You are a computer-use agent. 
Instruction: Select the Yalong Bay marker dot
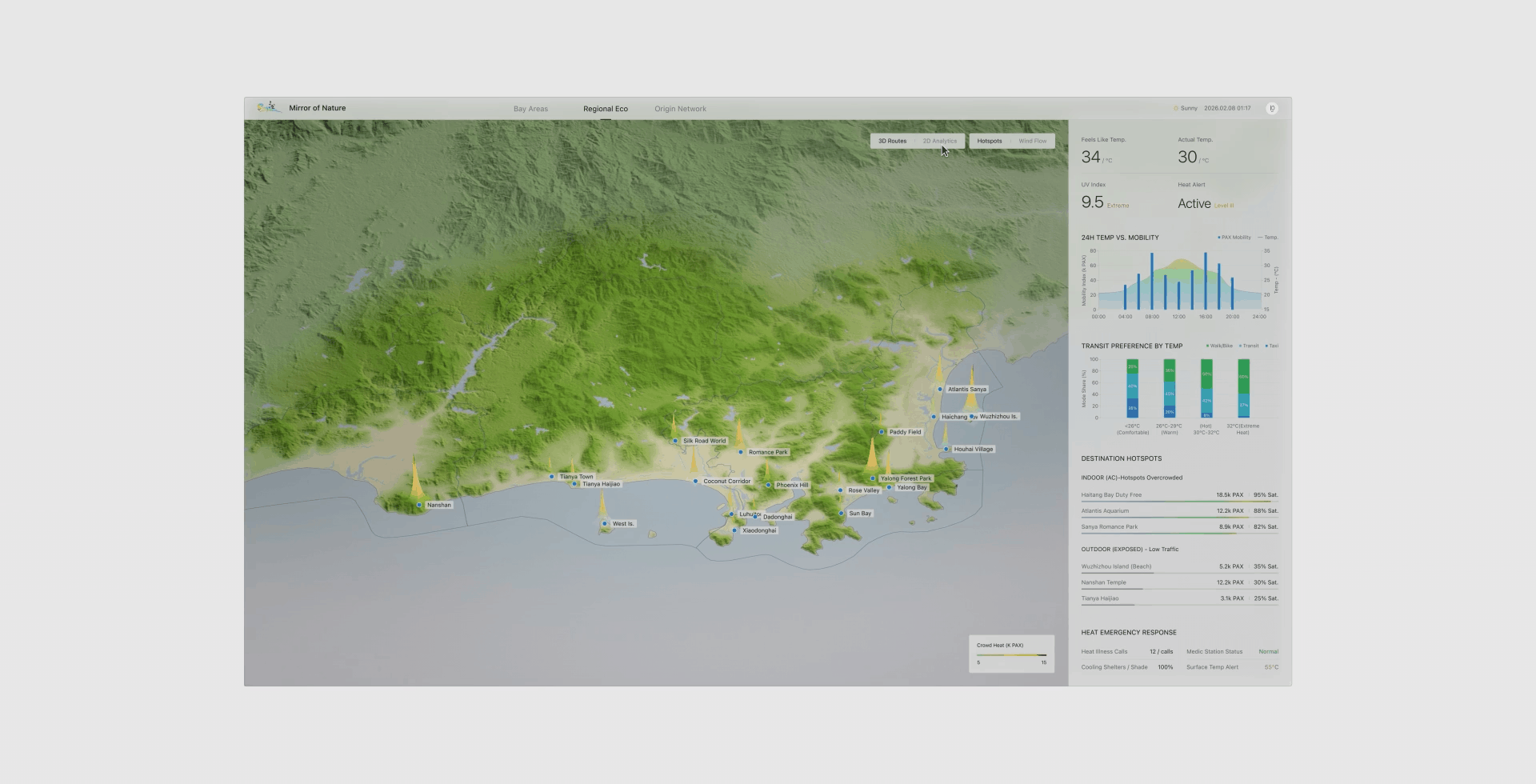pyautogui.click(x=889, y=487)
